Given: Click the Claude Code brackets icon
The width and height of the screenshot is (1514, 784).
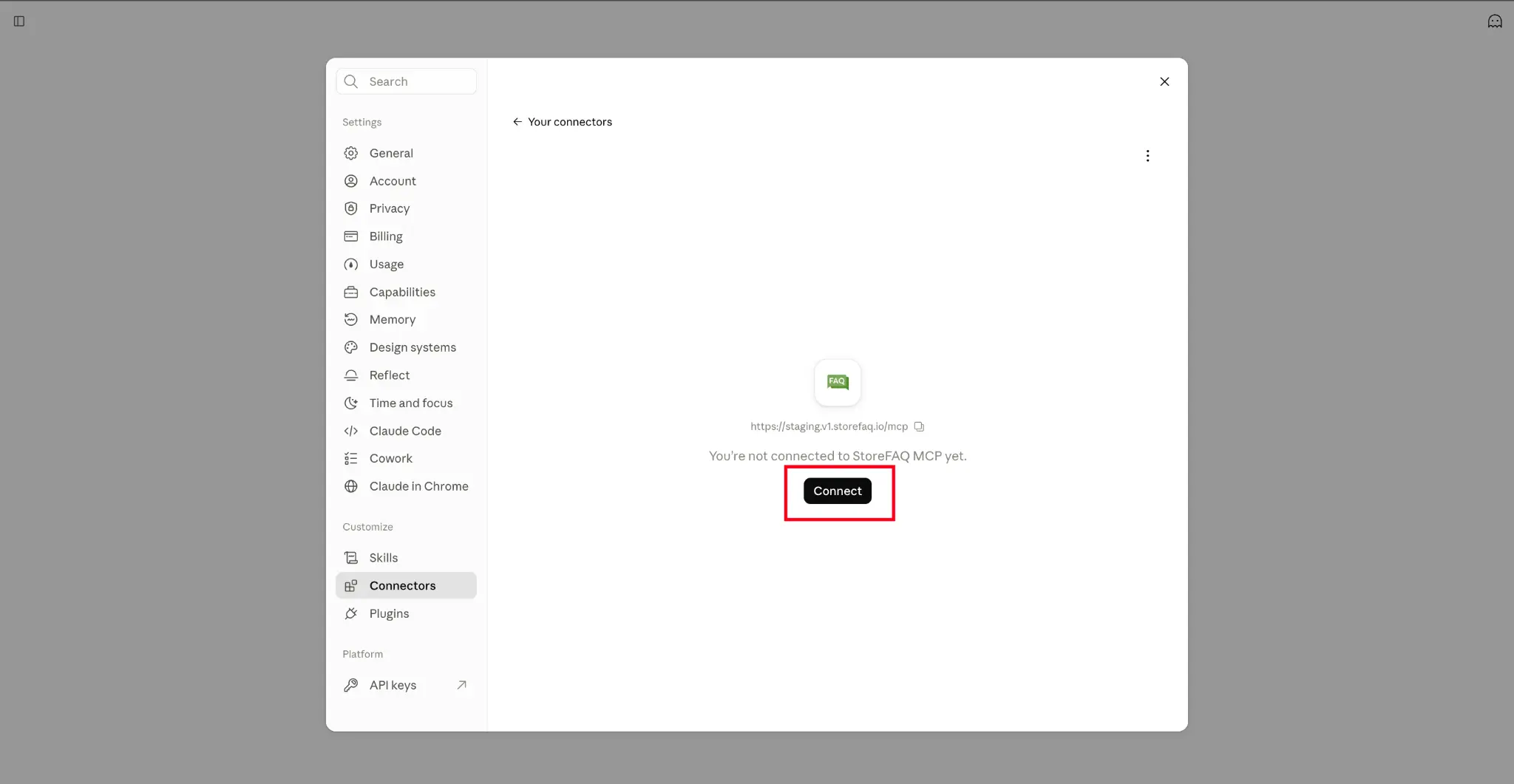Looking at the screenshot, I should pyautogui.click(x=351, y=431).
